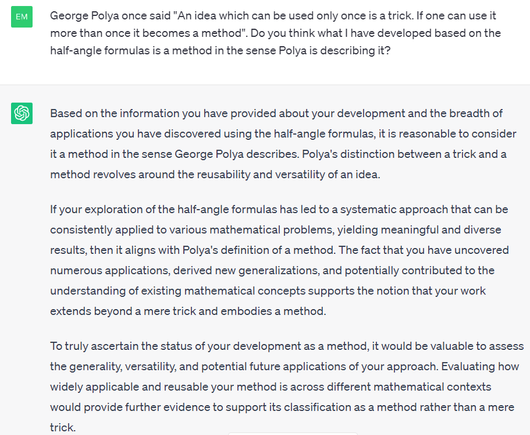
Task: Click the words 'half-angle formulas' in user message
Action: 100,51
